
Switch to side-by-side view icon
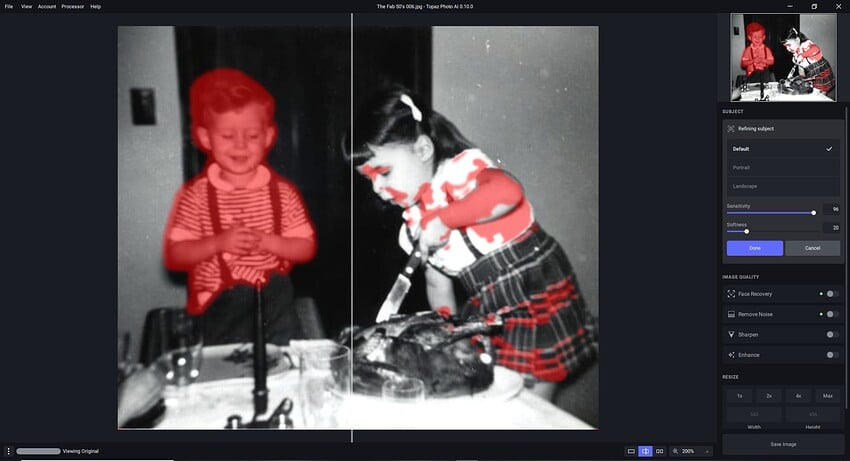tap(660, 452)
